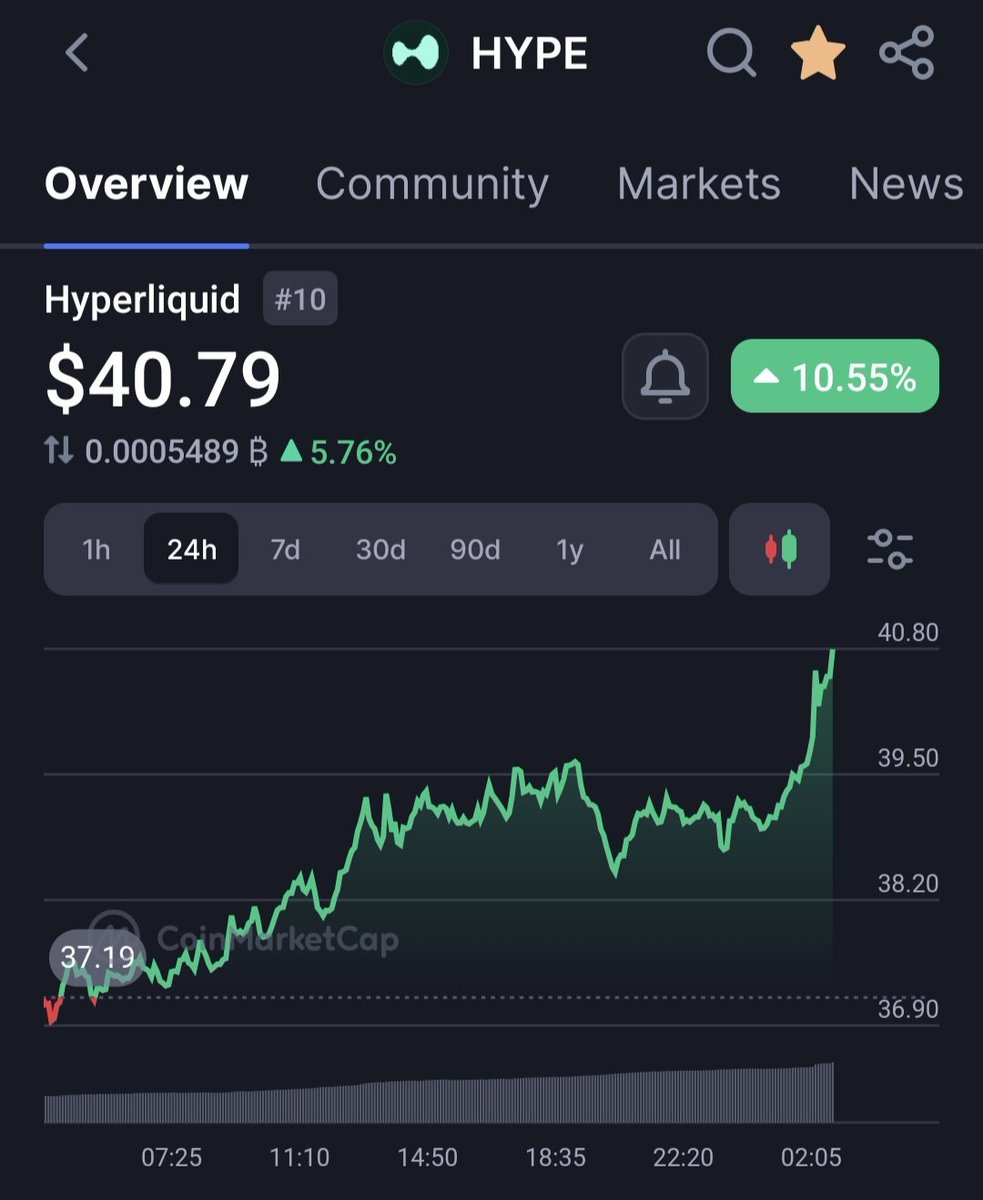983x1200 pixels.
Task: Tap the 38.20 axis label
Action: coord(908,883)
